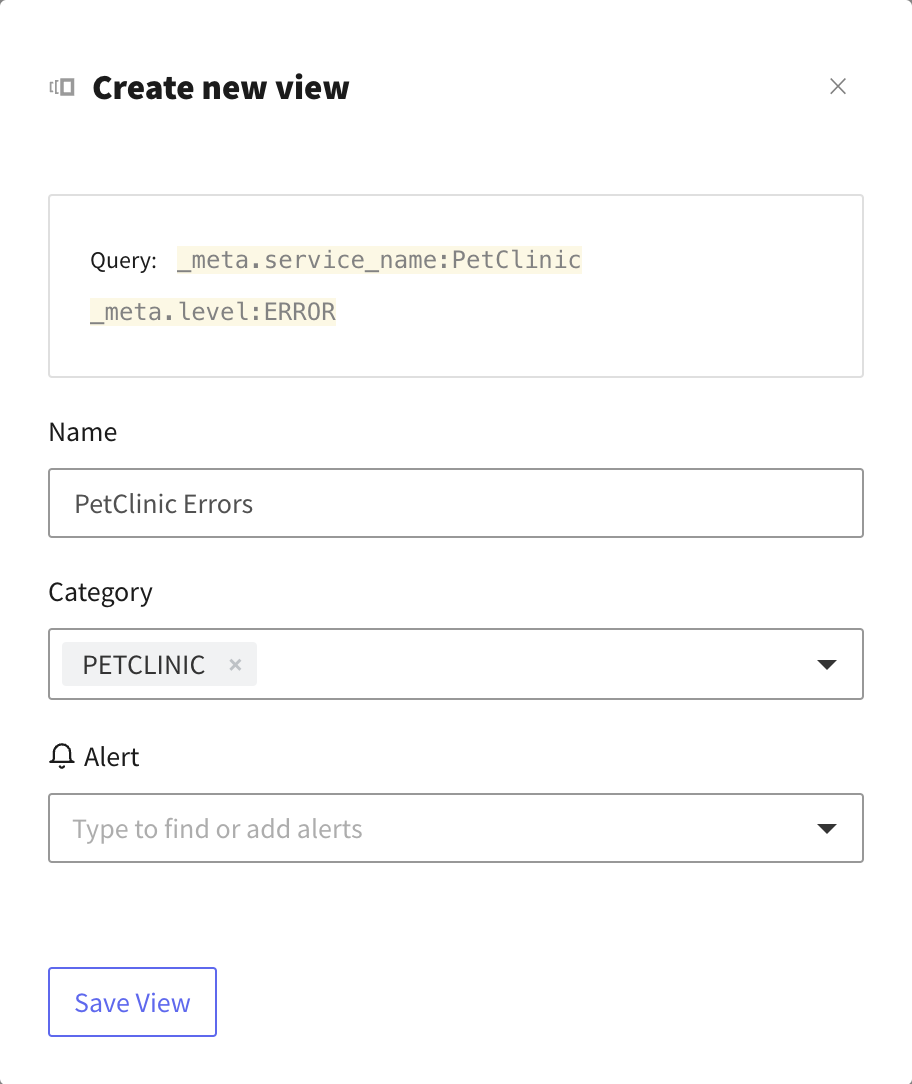Click the view icon beside Create new view
Screen dimensions: 912x1084
[x=62, y=87]
